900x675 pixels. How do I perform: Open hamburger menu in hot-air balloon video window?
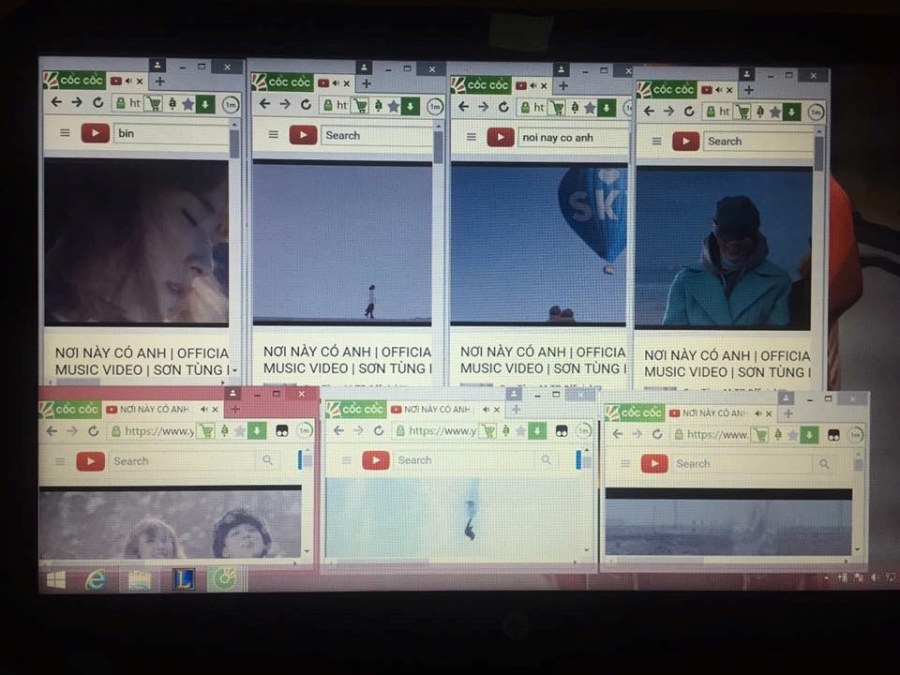[x=471, y=137]
